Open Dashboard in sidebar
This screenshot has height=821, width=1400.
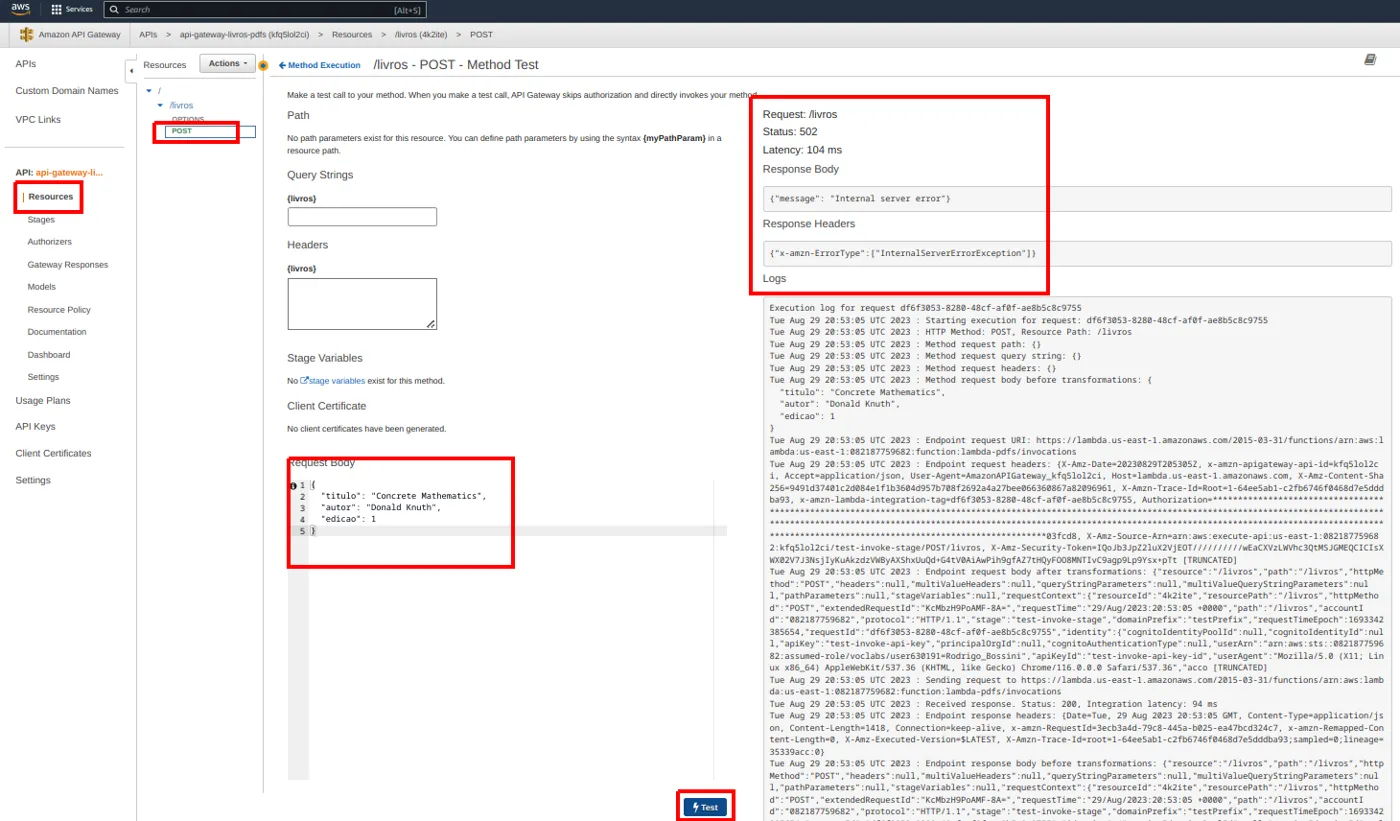[x=49, y=355]
